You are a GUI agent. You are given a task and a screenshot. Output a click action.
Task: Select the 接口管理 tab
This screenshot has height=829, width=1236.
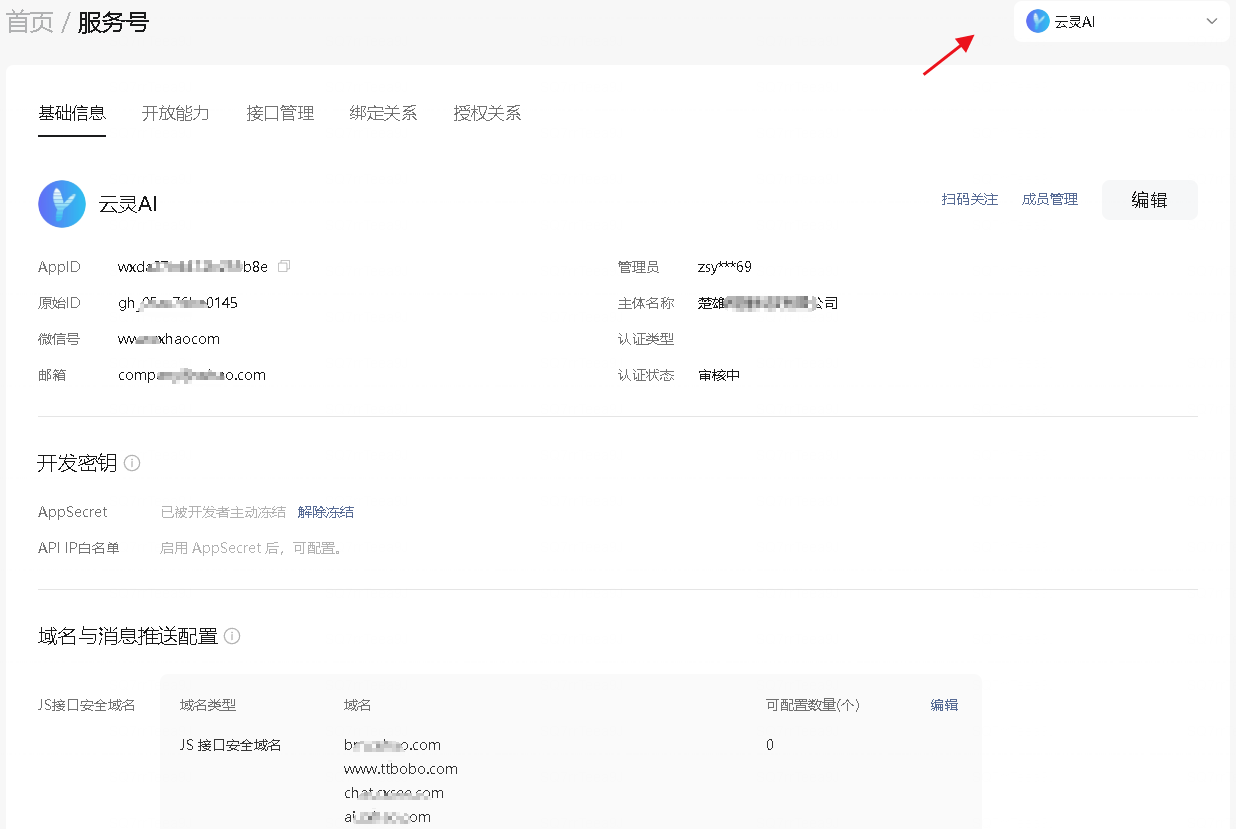point(280,113)
